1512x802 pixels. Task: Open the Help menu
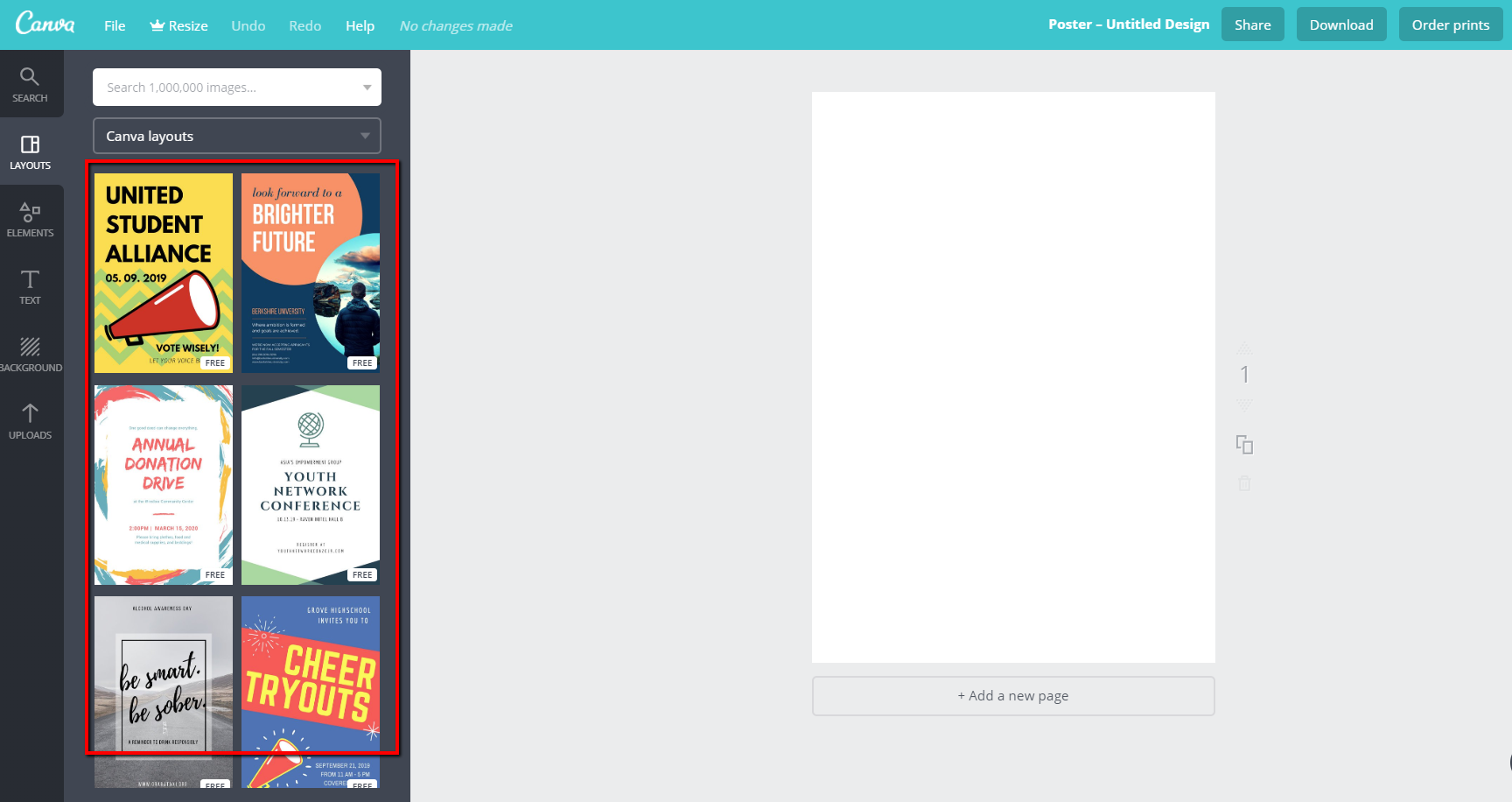point(360,25)
